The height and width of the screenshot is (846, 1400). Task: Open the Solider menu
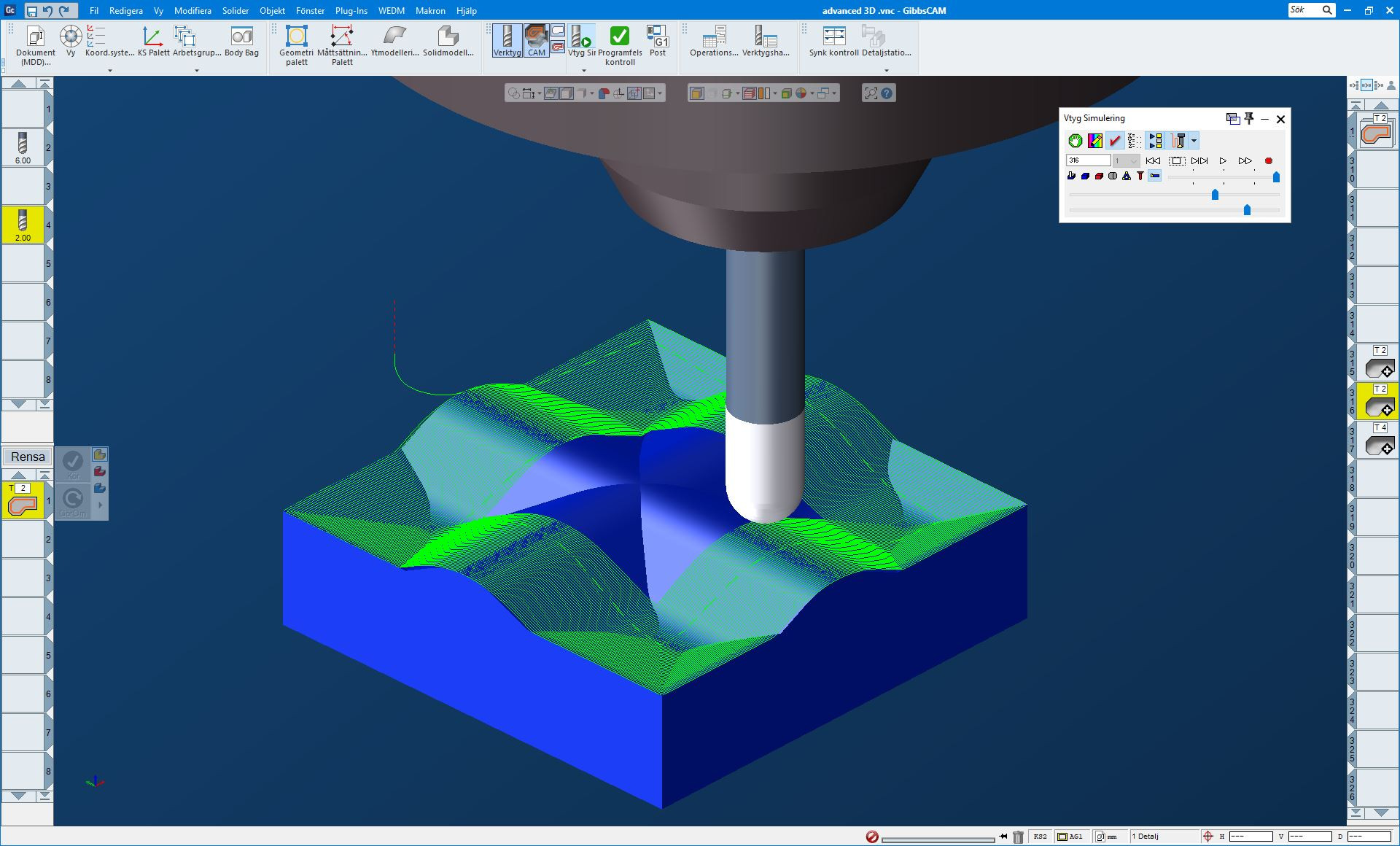coord(236,11)
